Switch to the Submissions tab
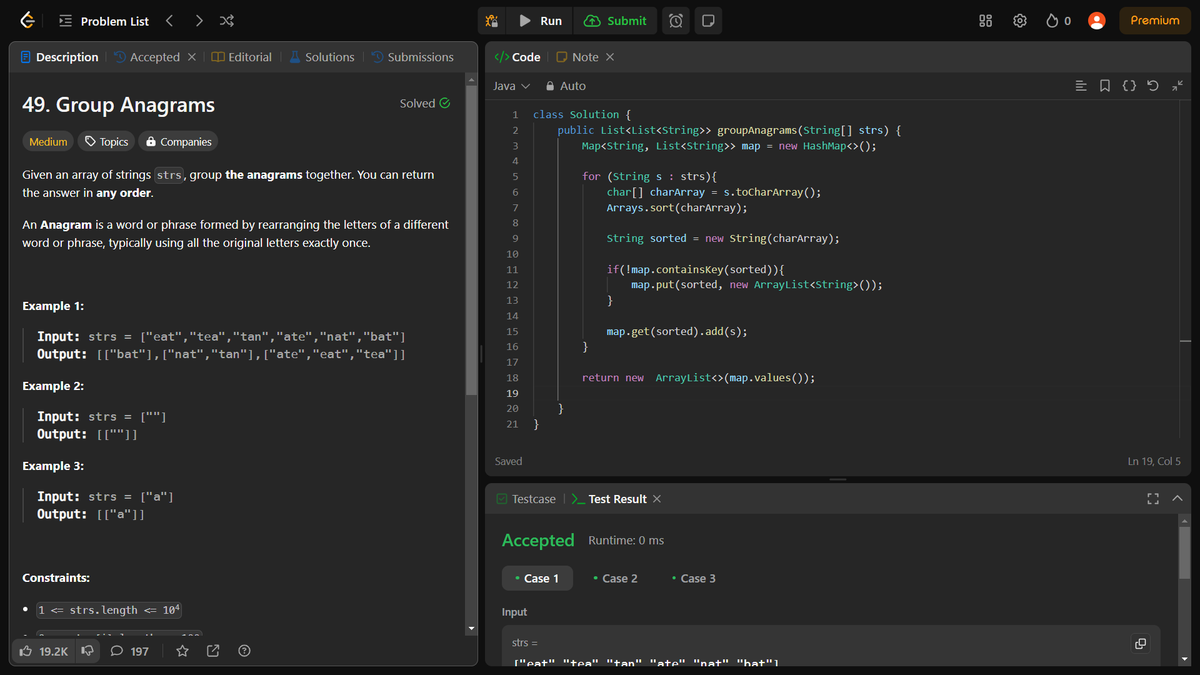 (x=412, y=57)
